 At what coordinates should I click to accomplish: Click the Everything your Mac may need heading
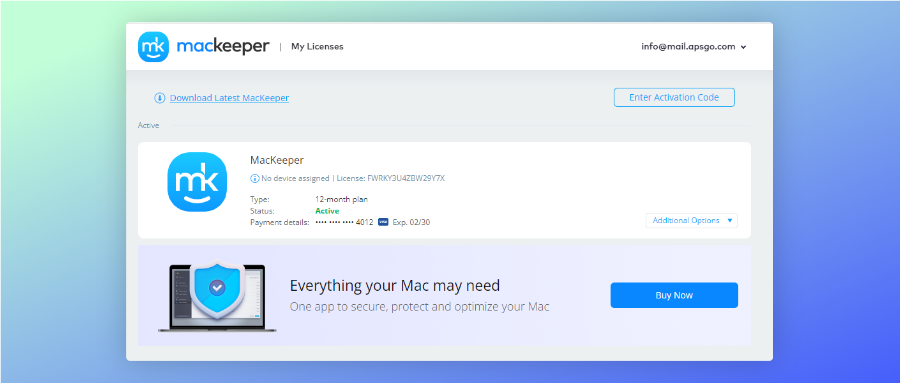click(x=394, y=285)
